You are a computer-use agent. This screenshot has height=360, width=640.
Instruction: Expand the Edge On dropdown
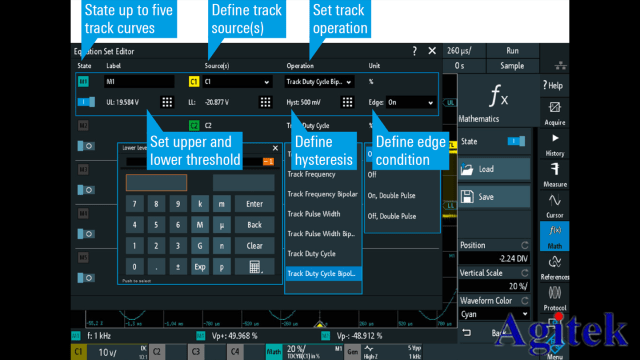point(411,102)
